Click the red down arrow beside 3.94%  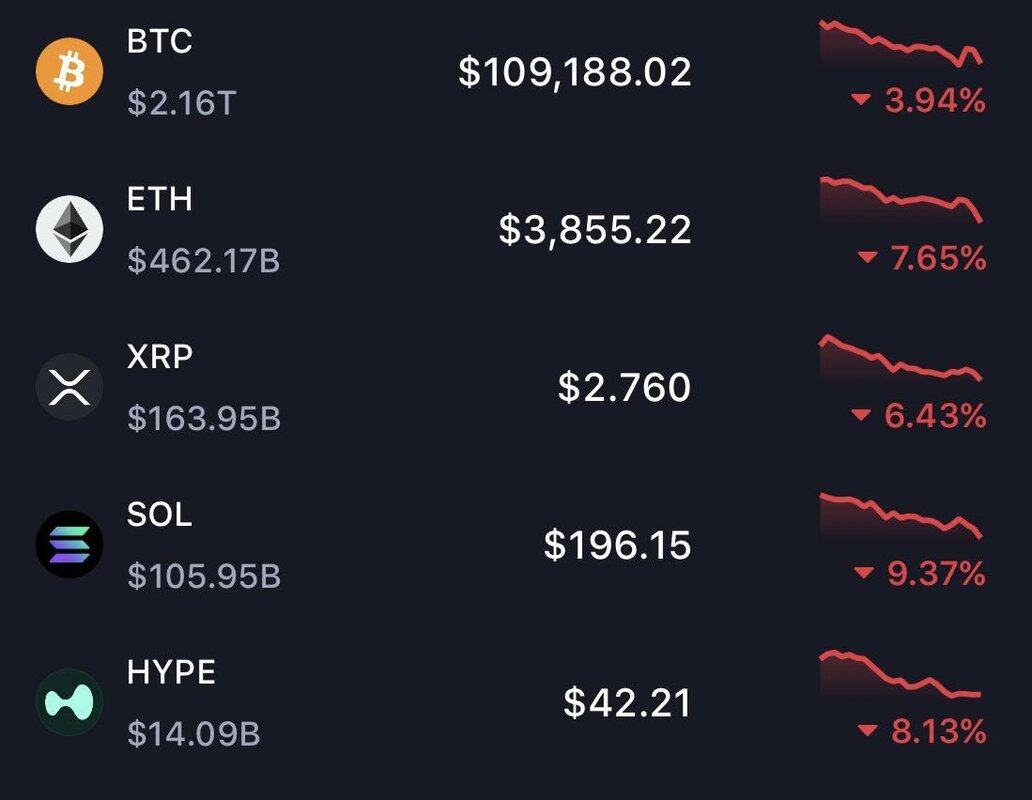[x=861, y=100]
